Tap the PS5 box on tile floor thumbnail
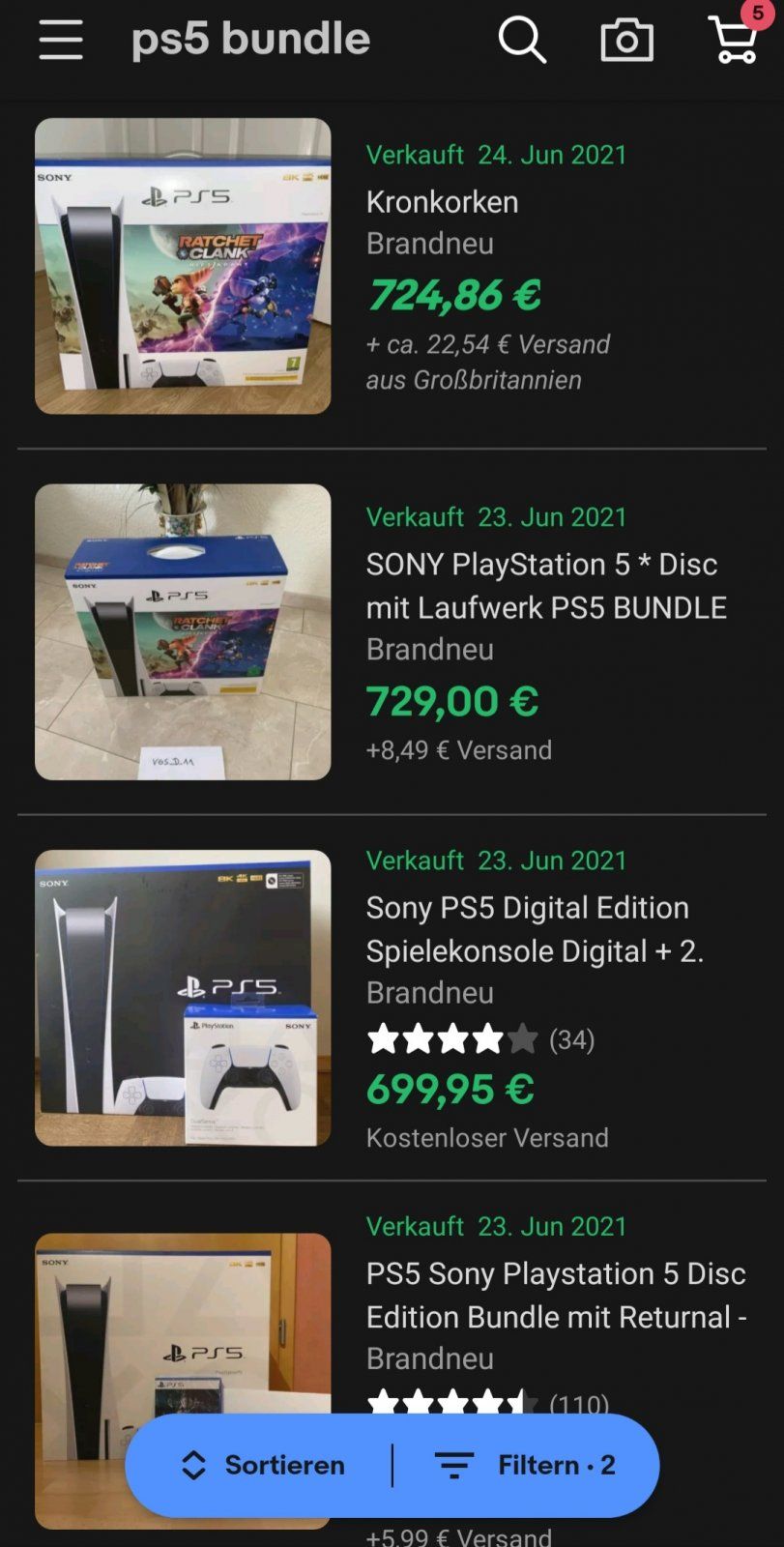The height and width of the screenshot is (1547, 784). (x=183, y=631)
